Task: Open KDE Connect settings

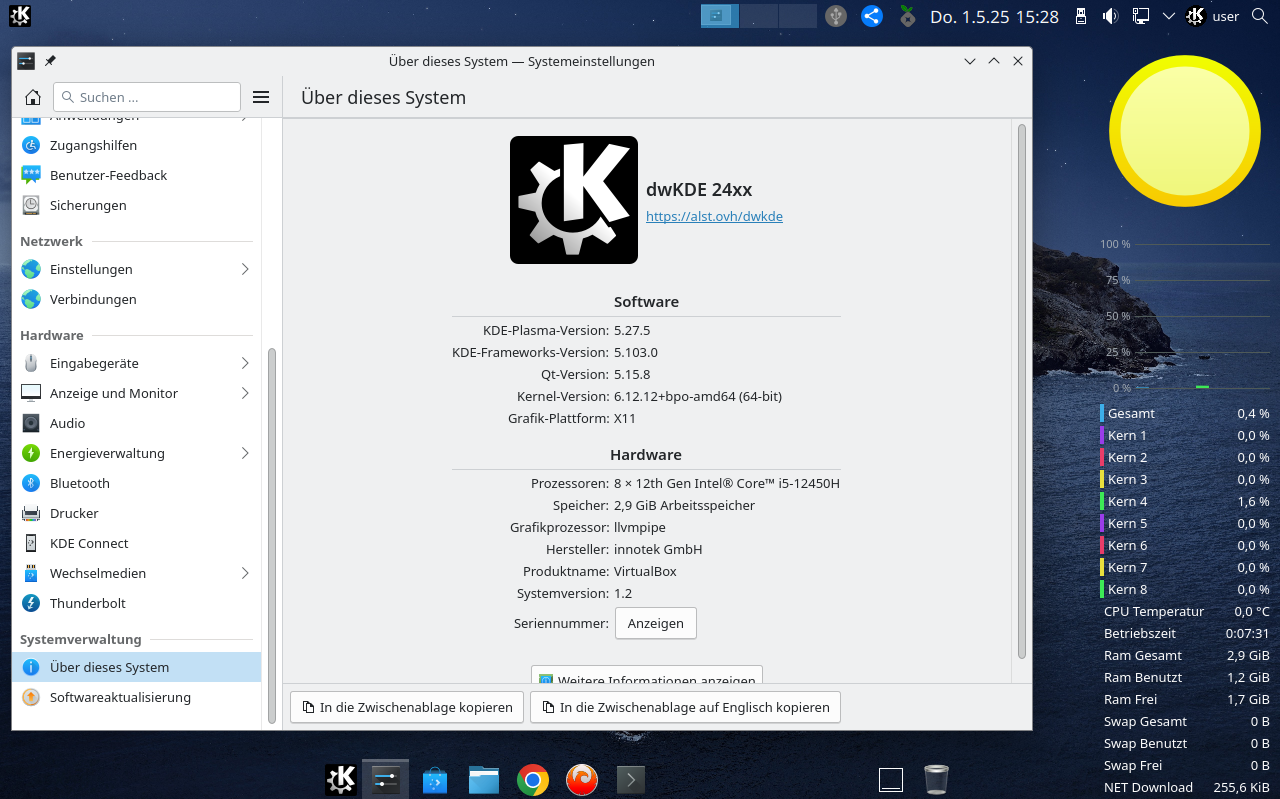Action: [x=136, y=543]
